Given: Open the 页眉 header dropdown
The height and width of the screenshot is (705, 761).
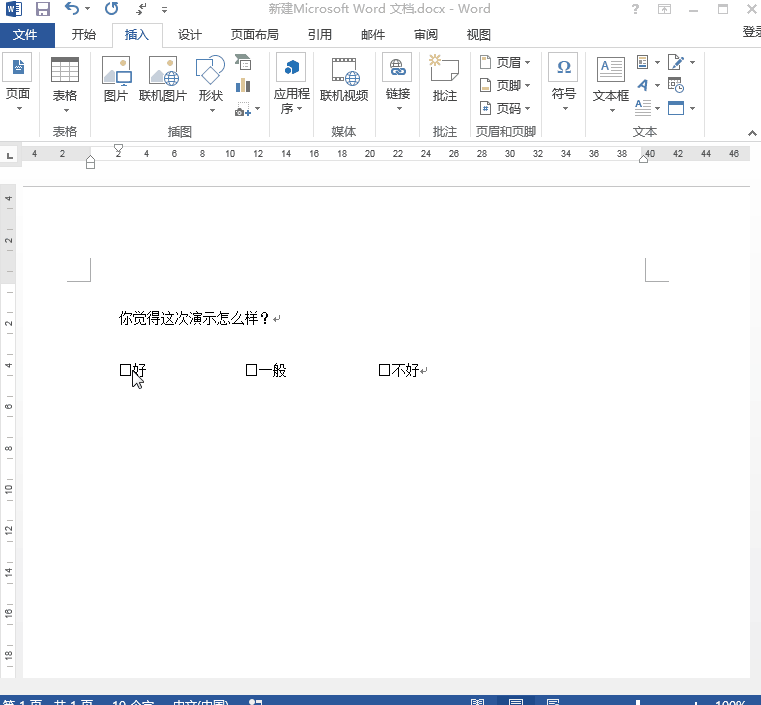Looking at the screenshot, I should (x=505, y=62).
